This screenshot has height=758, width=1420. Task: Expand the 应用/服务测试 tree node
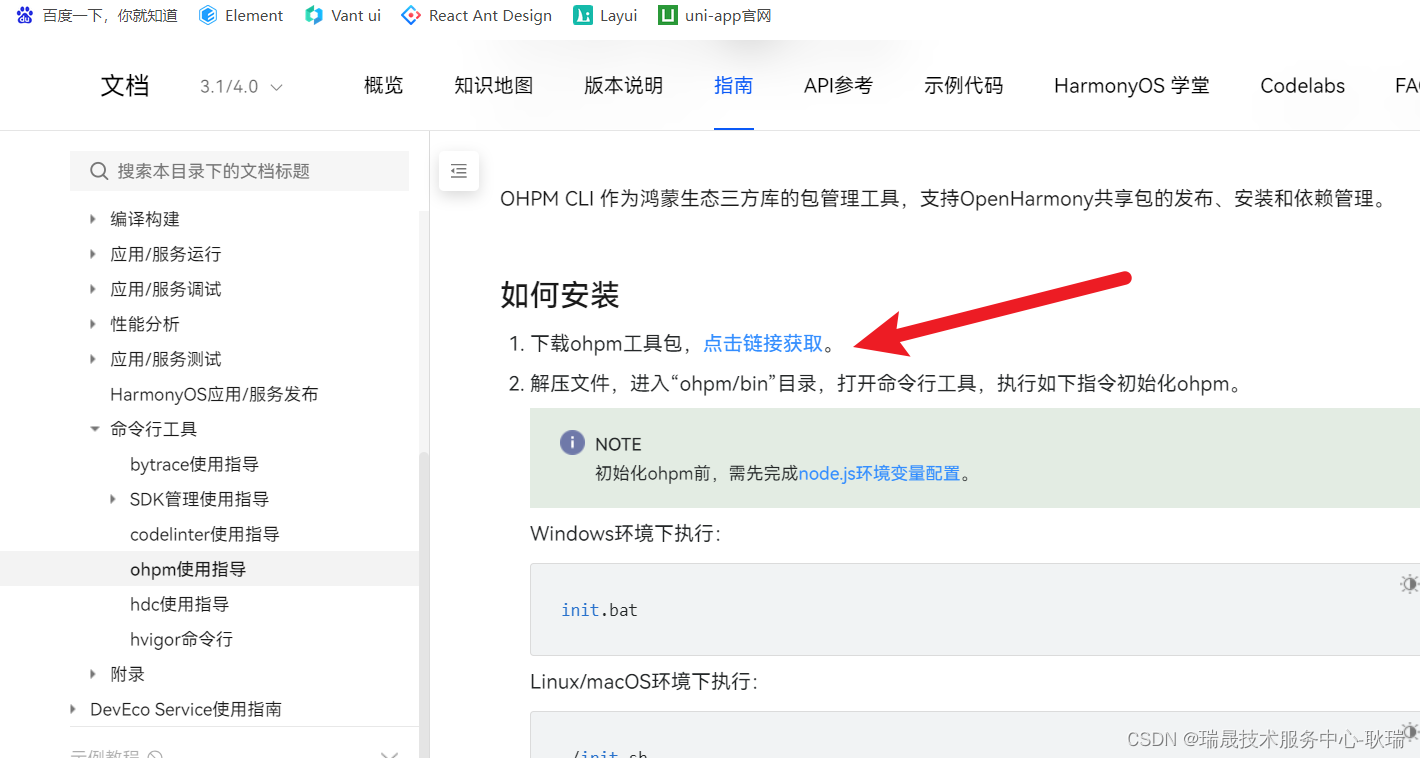pos(93,359)
